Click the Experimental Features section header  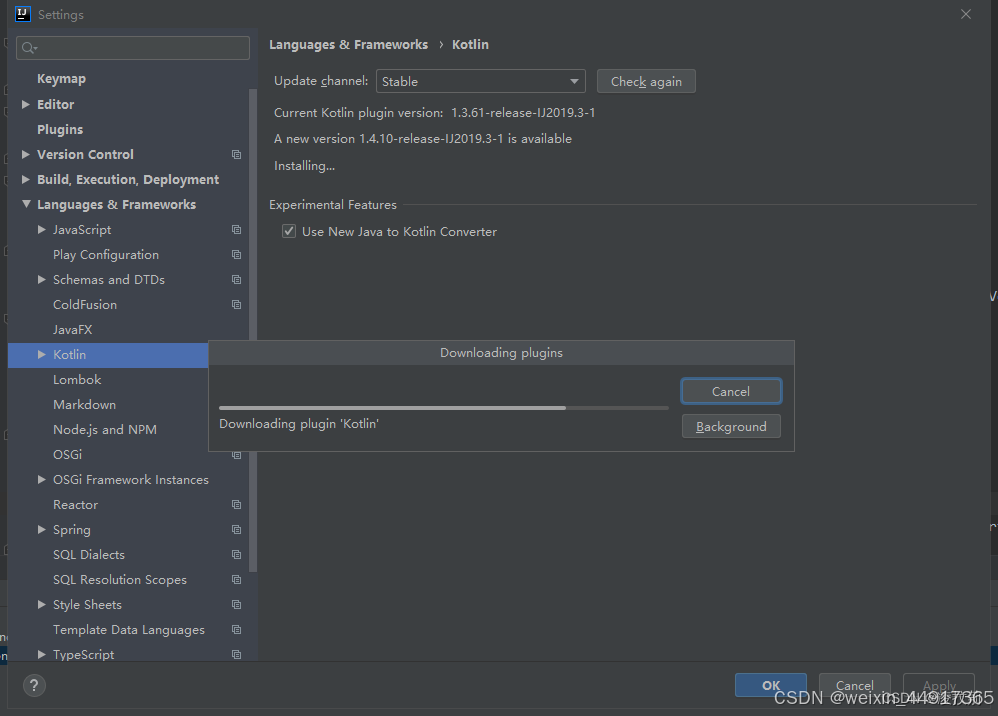[333, 205]
